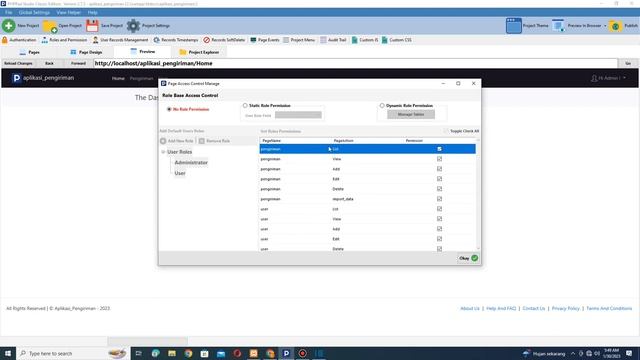
Task: Toggle permission for user View row
Action: pos(439,219)
